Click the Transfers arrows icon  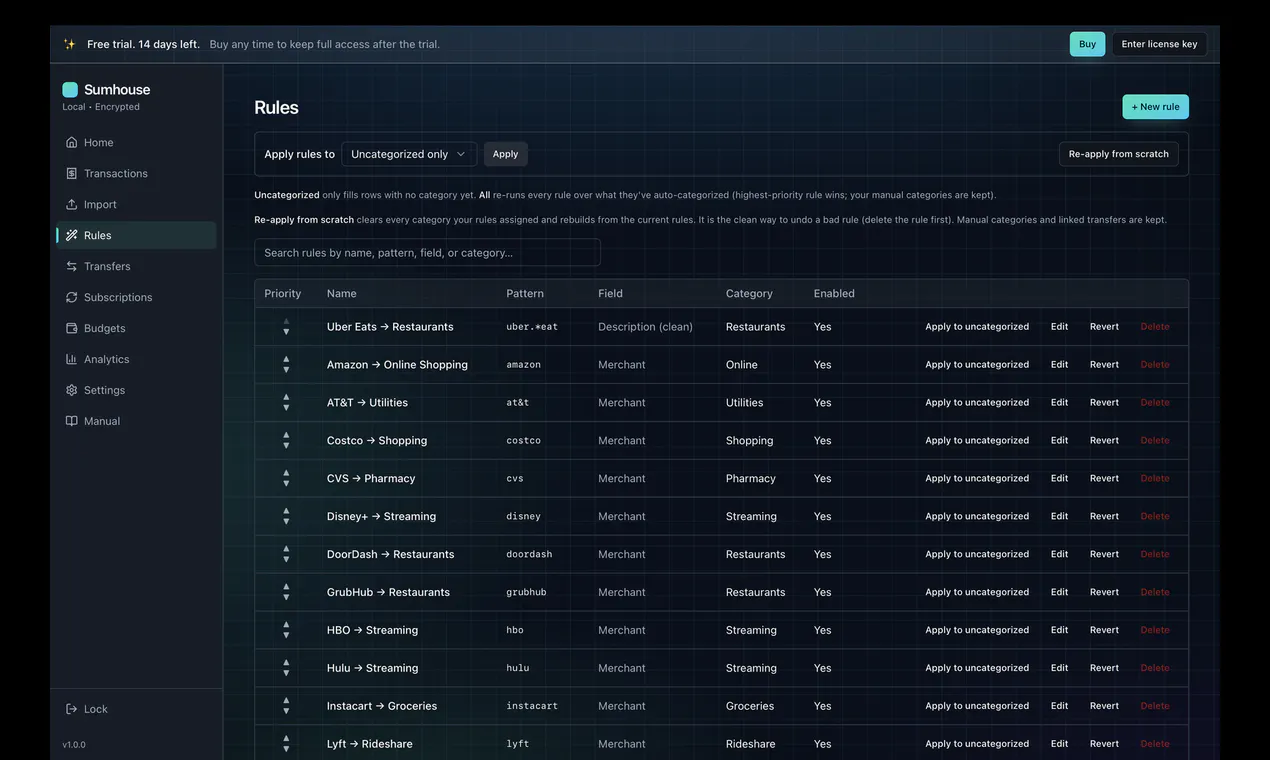click(71, 266)
